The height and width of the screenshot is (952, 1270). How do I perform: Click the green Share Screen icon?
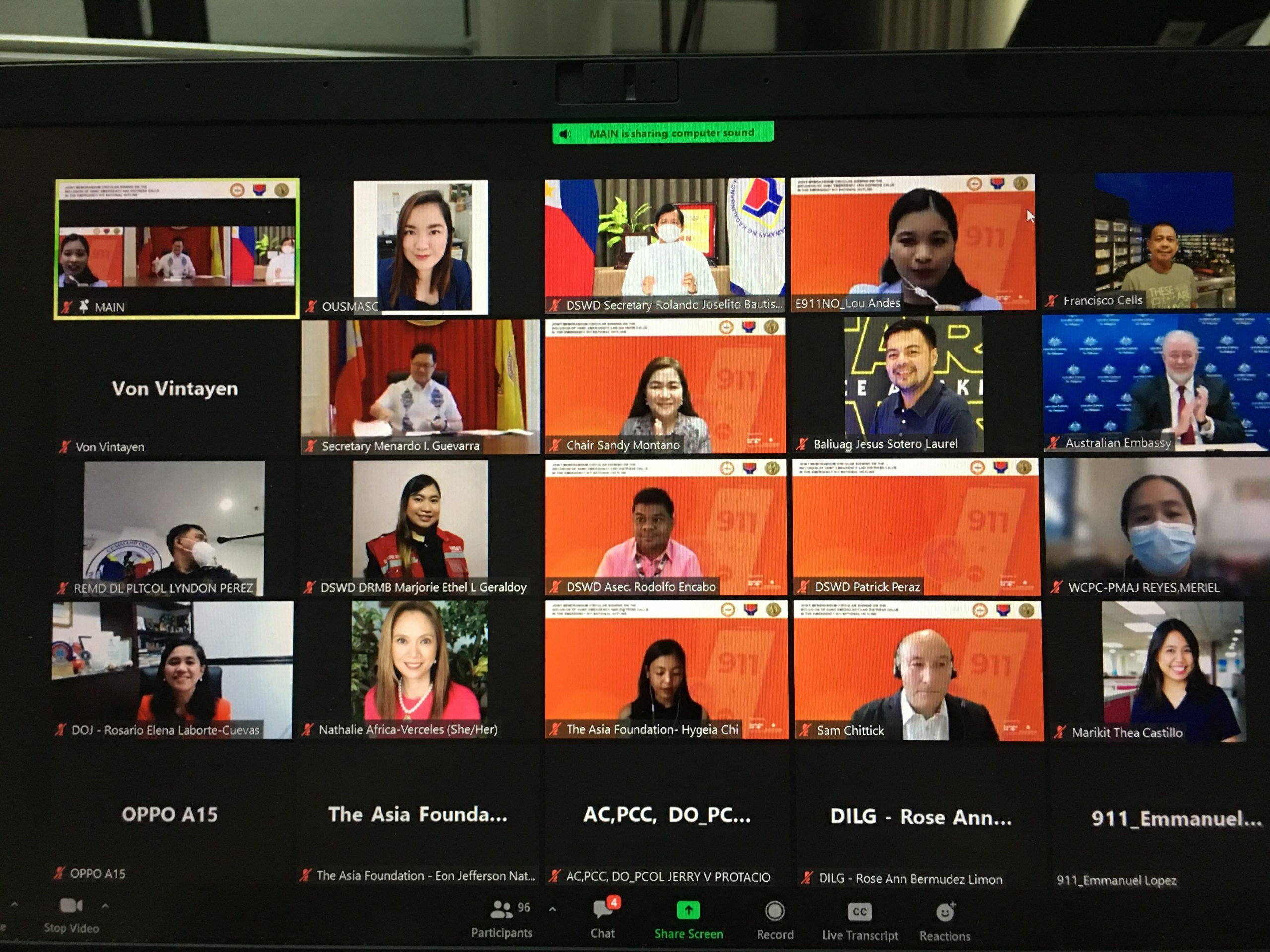(x=688, y=911)
